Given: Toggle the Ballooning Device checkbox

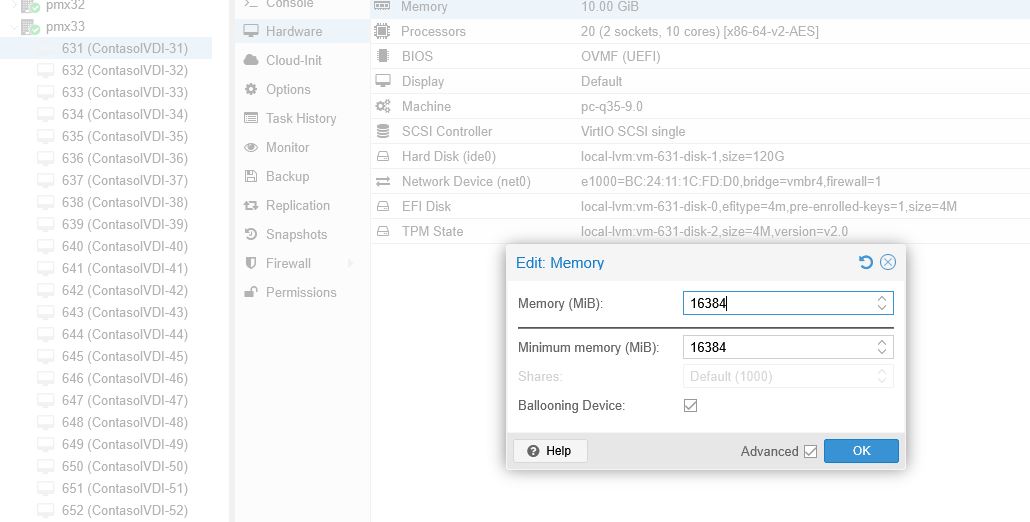Looking at the screenshot, I should [x=690, y=405].
